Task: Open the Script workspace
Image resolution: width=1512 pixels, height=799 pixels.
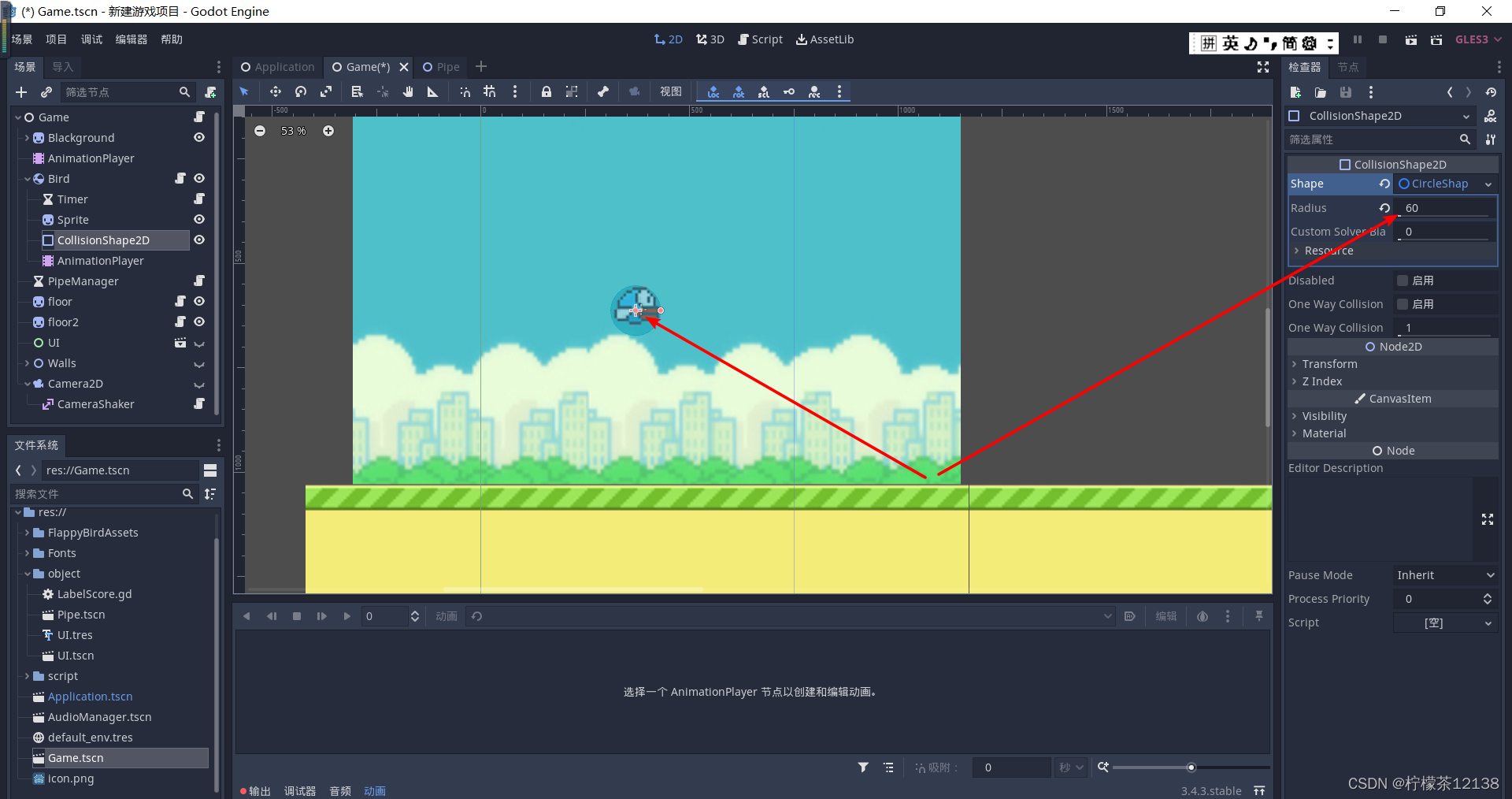Action: coord(760,39)
